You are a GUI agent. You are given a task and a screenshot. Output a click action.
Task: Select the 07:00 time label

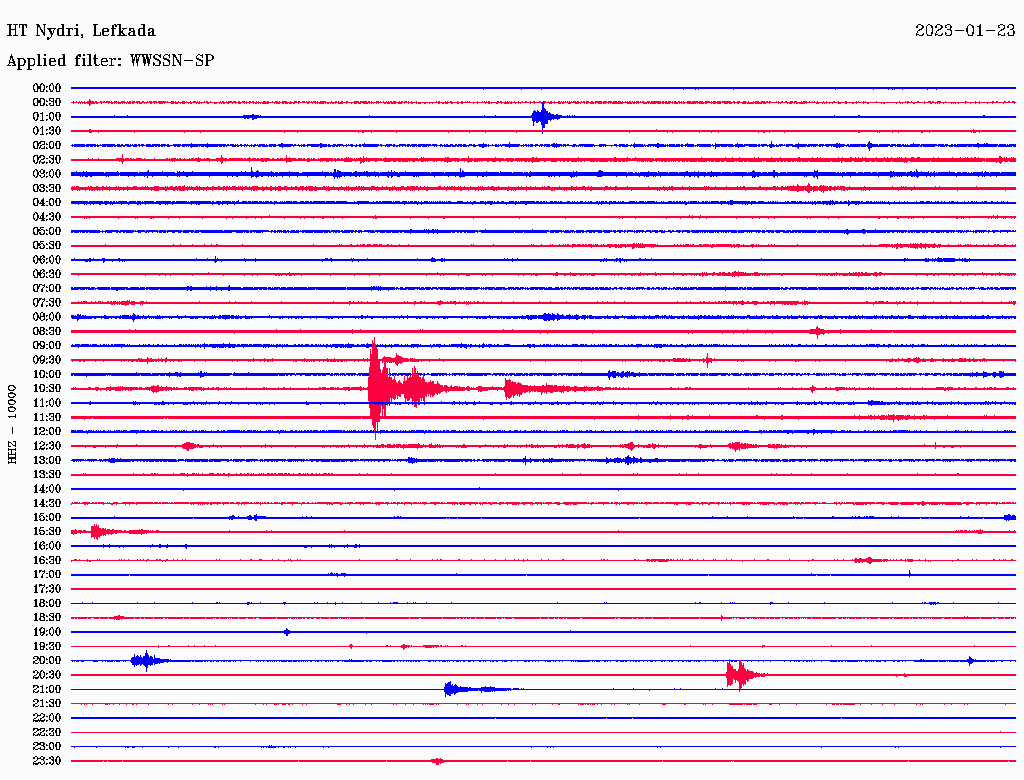47,288
